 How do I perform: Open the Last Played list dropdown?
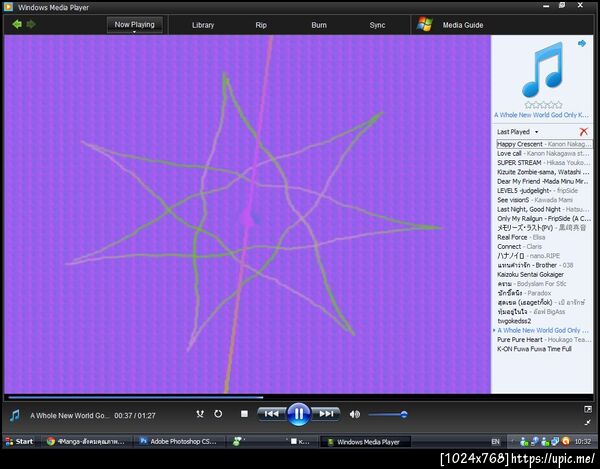[517, 132]
